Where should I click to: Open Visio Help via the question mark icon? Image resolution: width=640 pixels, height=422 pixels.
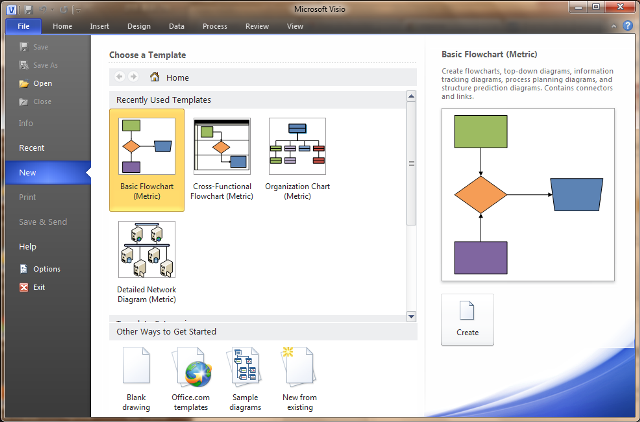(628, 26)
